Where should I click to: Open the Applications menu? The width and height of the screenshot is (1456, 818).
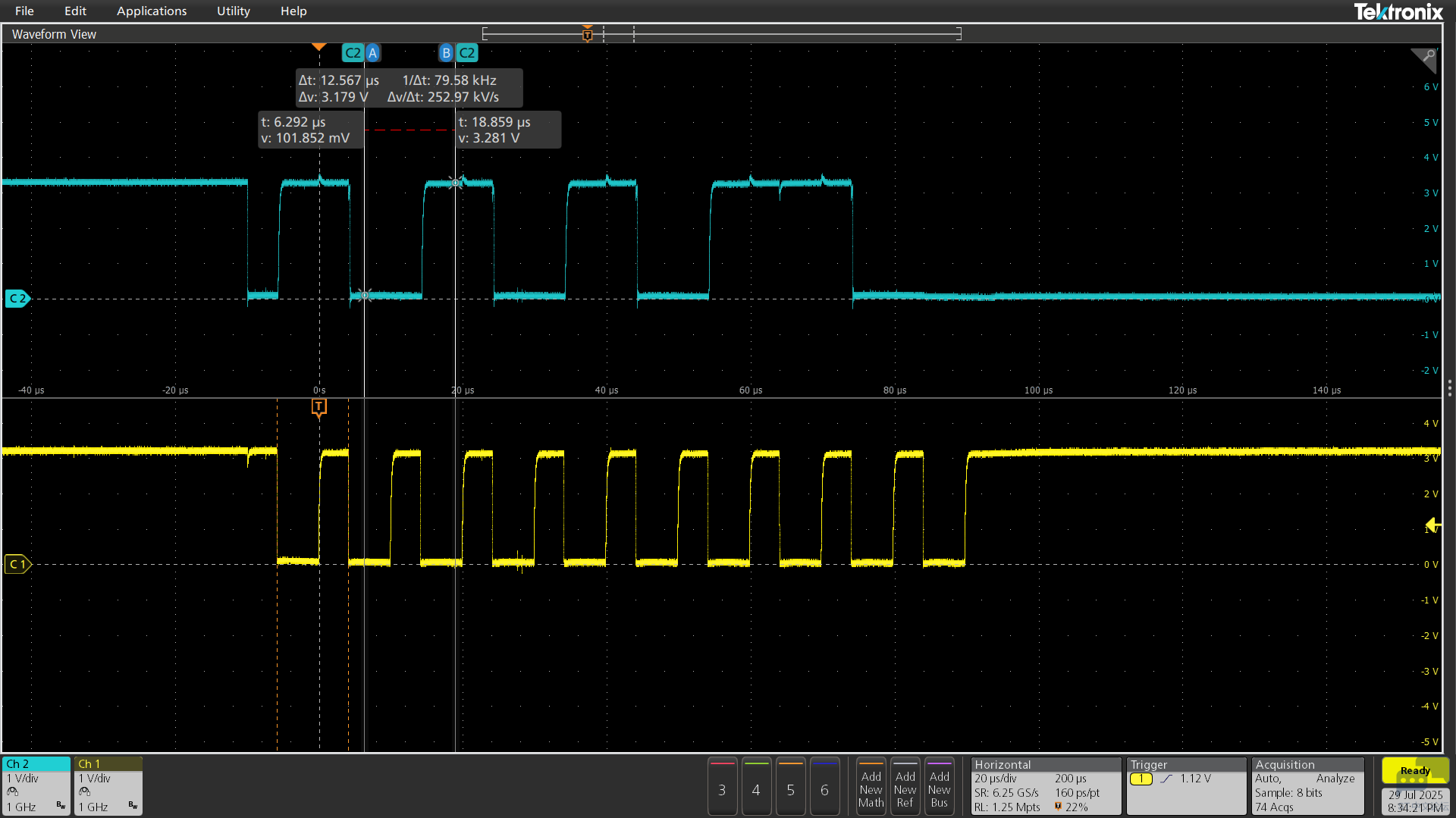coord(152,11)
